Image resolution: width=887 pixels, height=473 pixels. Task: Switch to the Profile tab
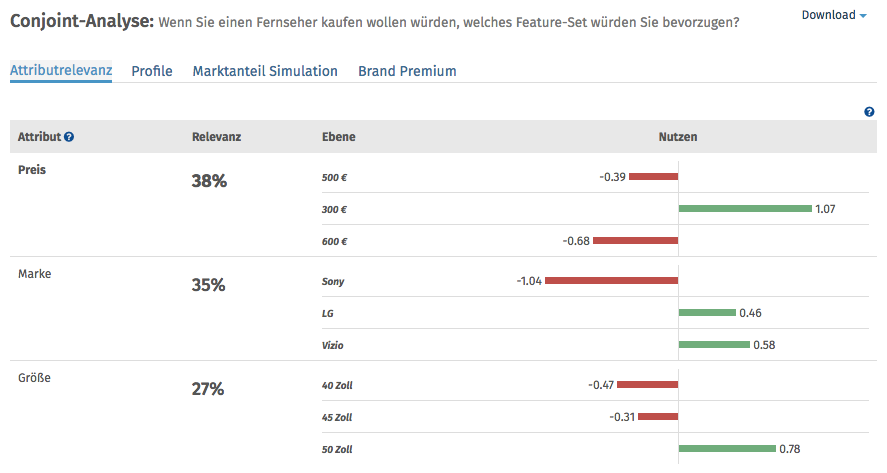tap(152, 71)
